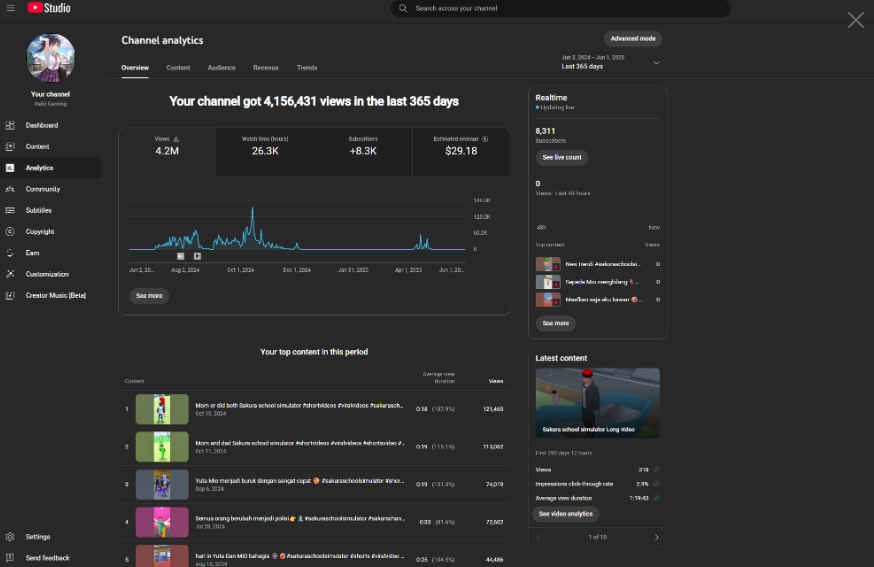Click the Settings gear icon
Image resolution: width=874 pixels, height=567 pixels.
[x=10, y=536]
